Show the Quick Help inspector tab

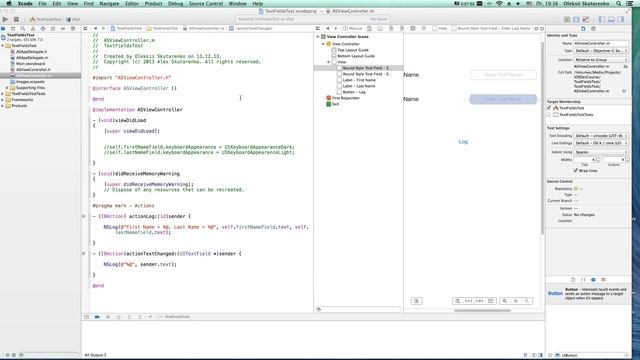(593, 29)
